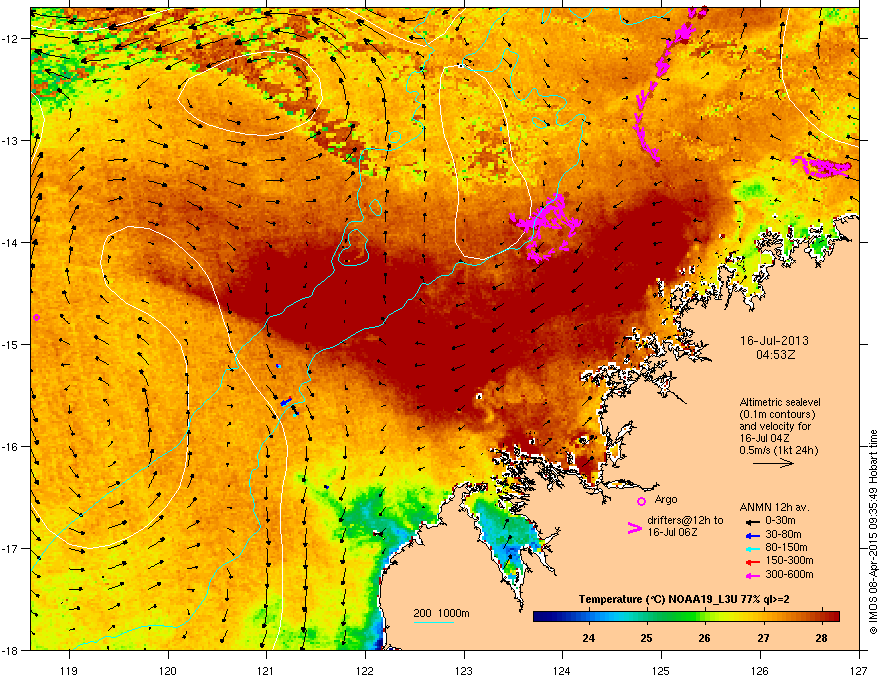The image size is (880, 680).
Task: Click the '28' color bar tick label
Action: (x=822, y=638)
